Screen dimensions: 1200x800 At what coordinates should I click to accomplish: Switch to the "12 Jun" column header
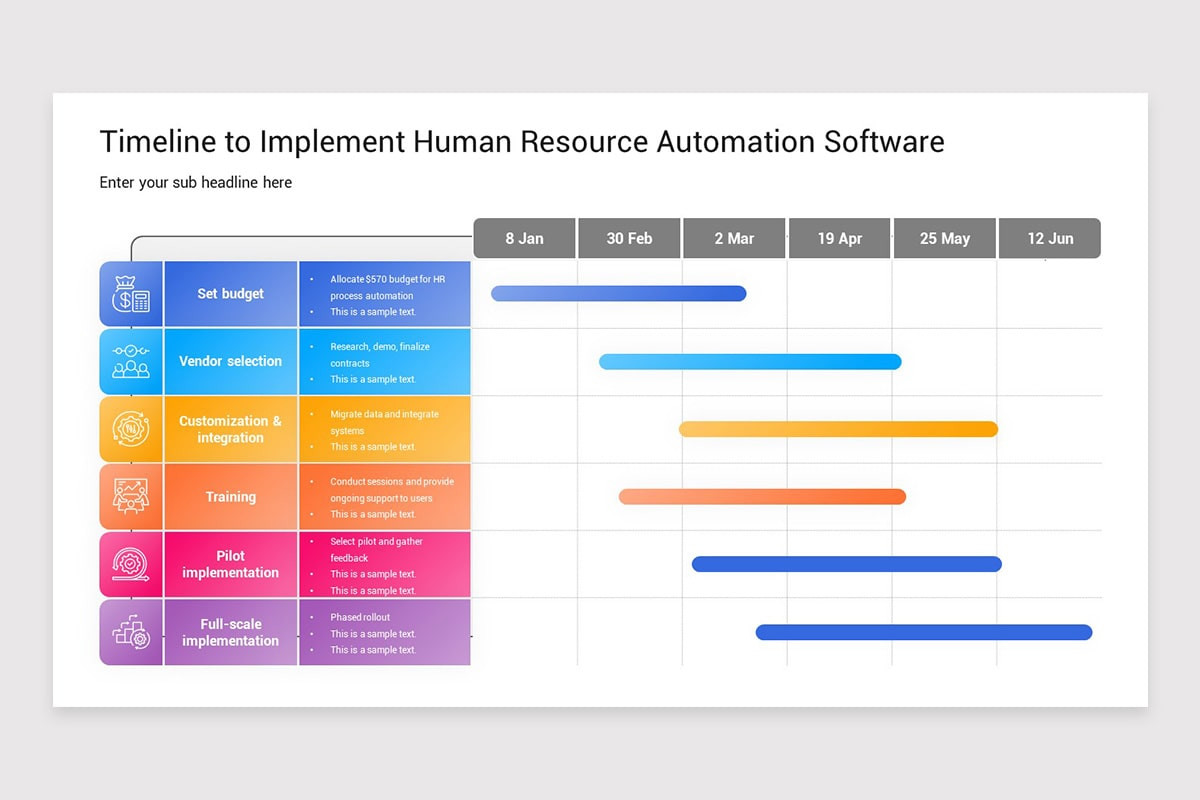point(1049,238)
